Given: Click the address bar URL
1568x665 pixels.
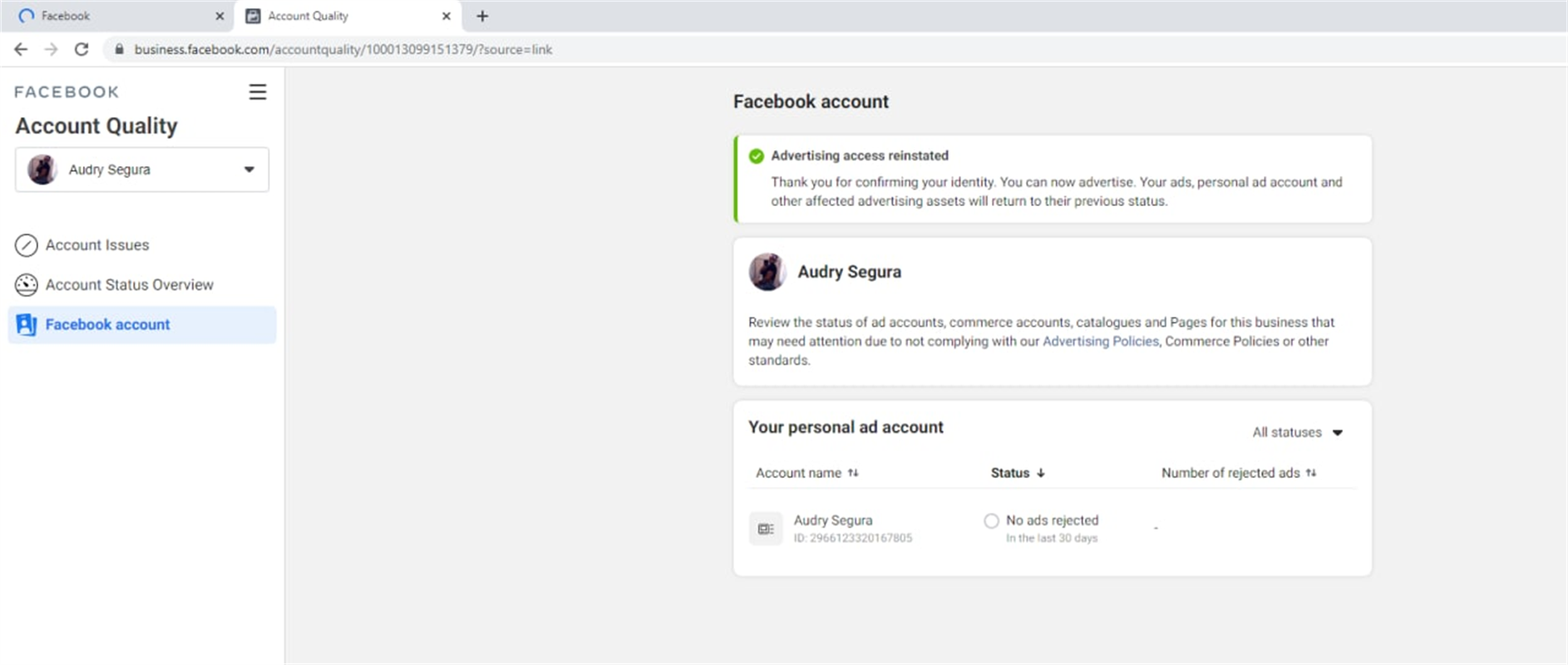Looking at the screenshot, I should click(343, 49).
